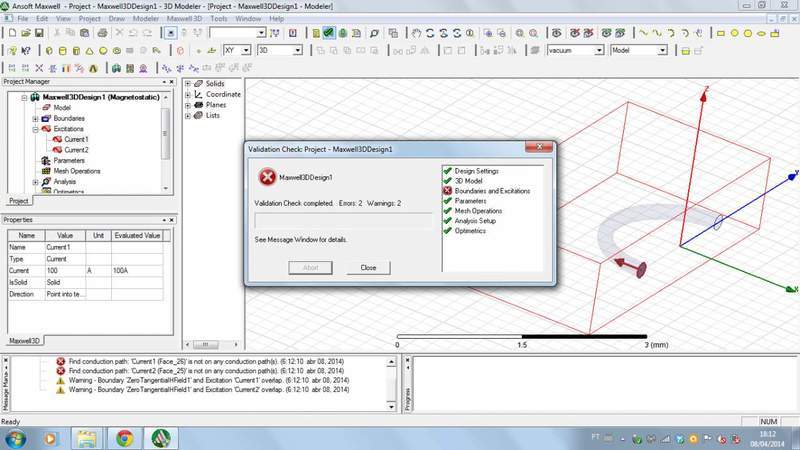Collapse the Excitations tree node

pos(36,129)
